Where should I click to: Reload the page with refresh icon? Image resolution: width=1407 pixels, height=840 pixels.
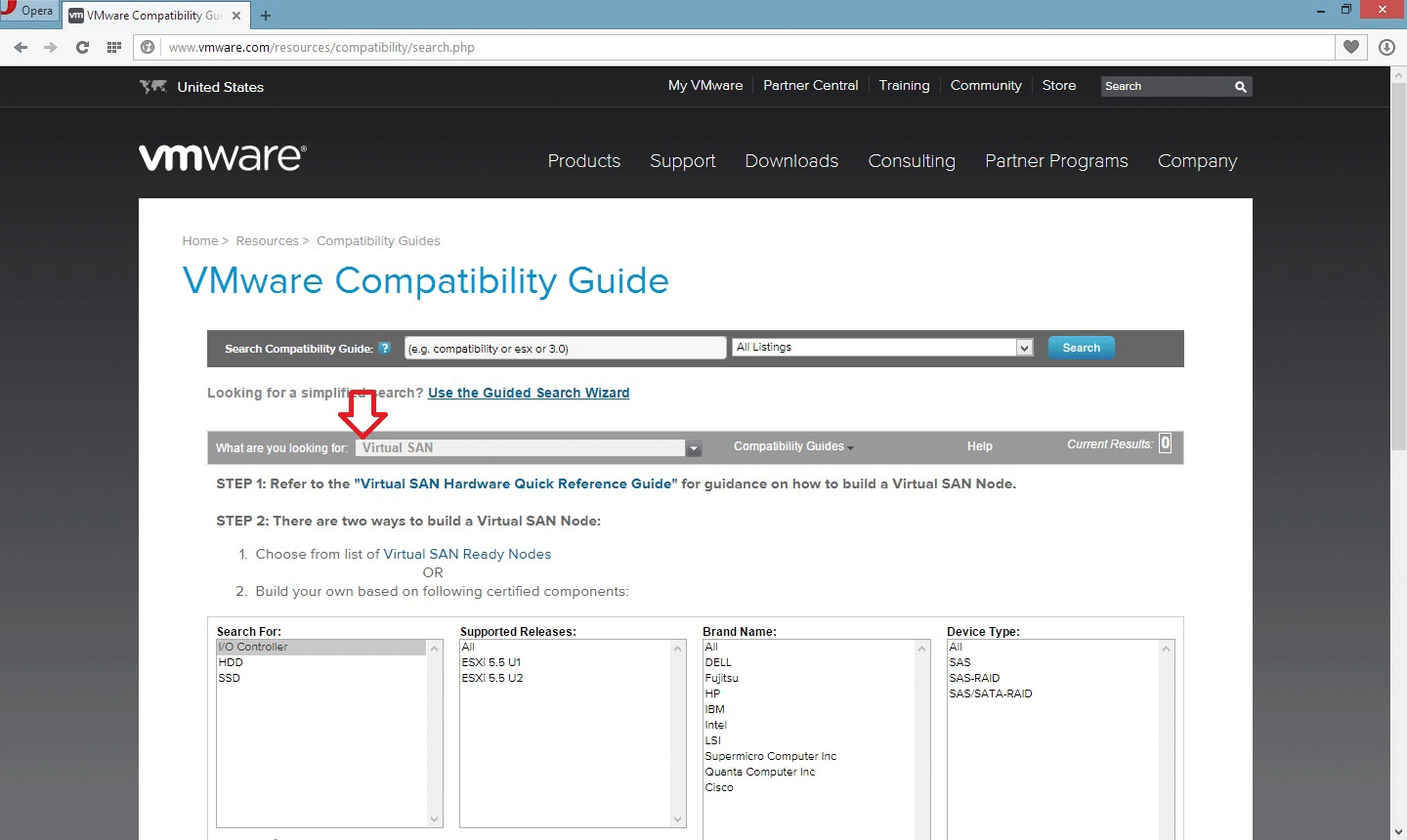pyautogui.click(x=82, y=47)
